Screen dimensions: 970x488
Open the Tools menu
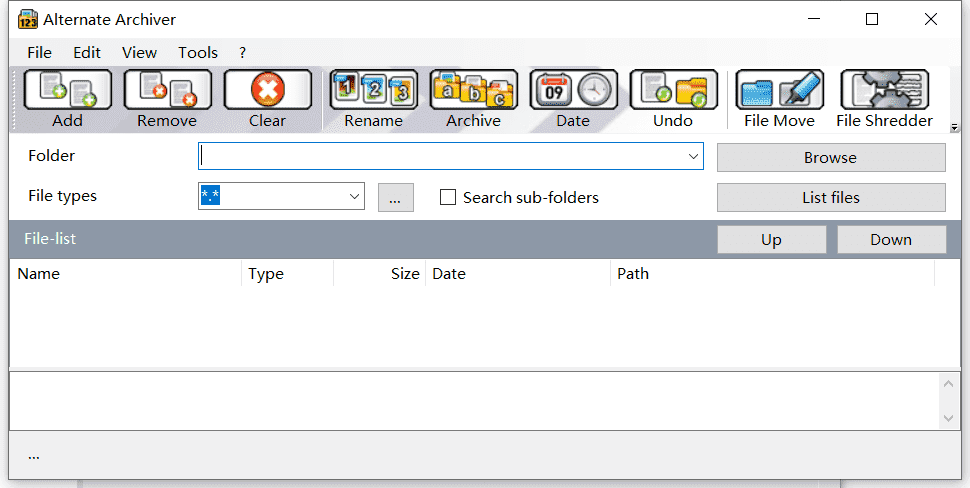(x=198, y=53)
